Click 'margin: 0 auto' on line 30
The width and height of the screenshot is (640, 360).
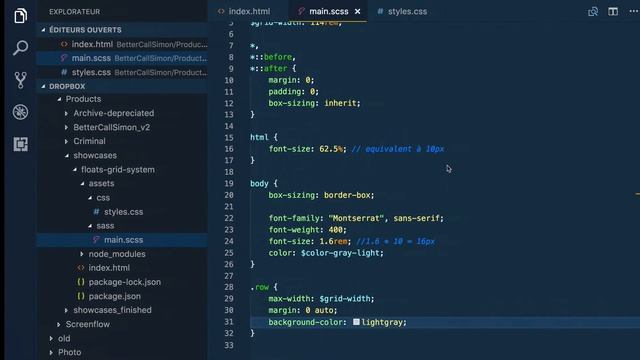point(303,311)
